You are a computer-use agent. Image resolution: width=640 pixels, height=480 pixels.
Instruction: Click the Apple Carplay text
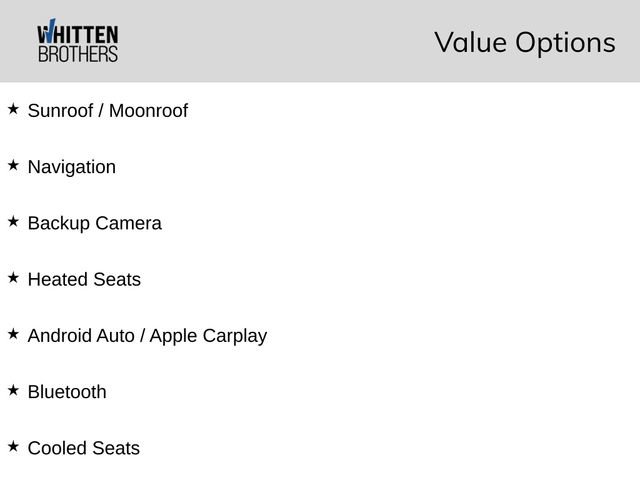(208, 335)
